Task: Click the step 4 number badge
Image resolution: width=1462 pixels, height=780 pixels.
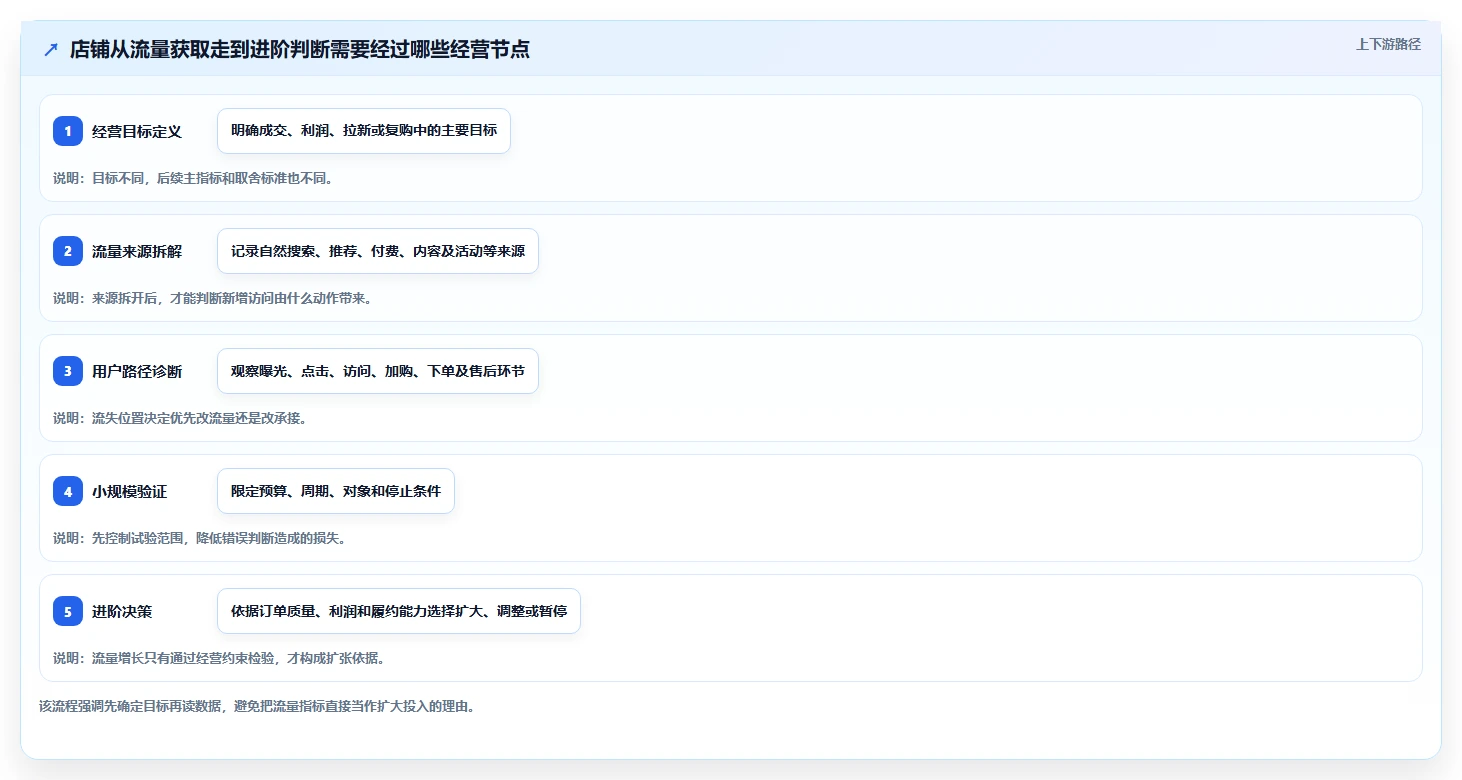Action: tap(68, 491)
